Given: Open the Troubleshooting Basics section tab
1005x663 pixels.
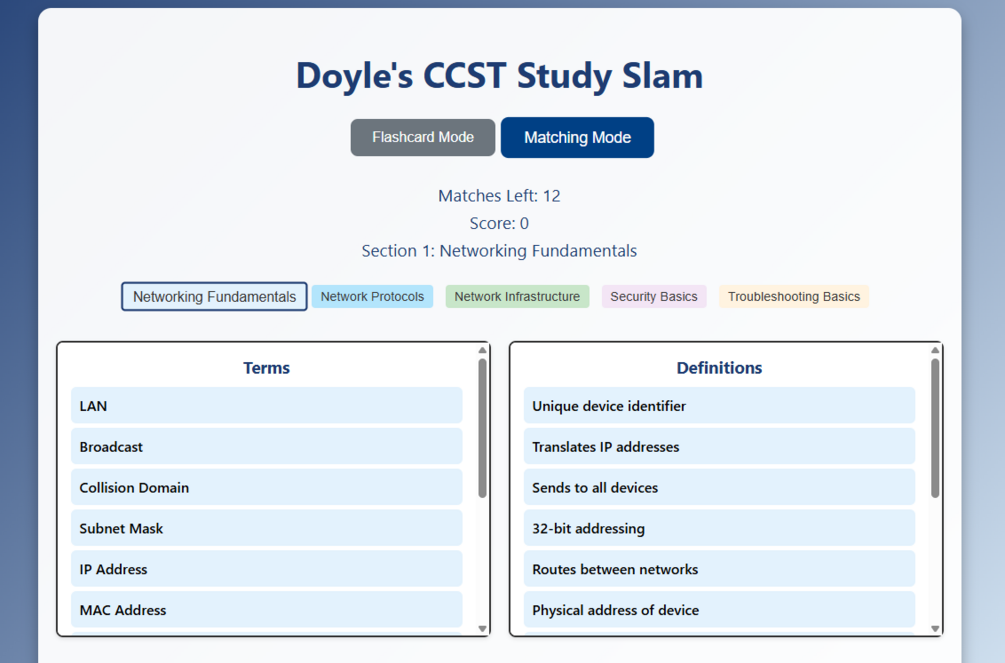Looking at the screenshot, I should tap(793, 297).
